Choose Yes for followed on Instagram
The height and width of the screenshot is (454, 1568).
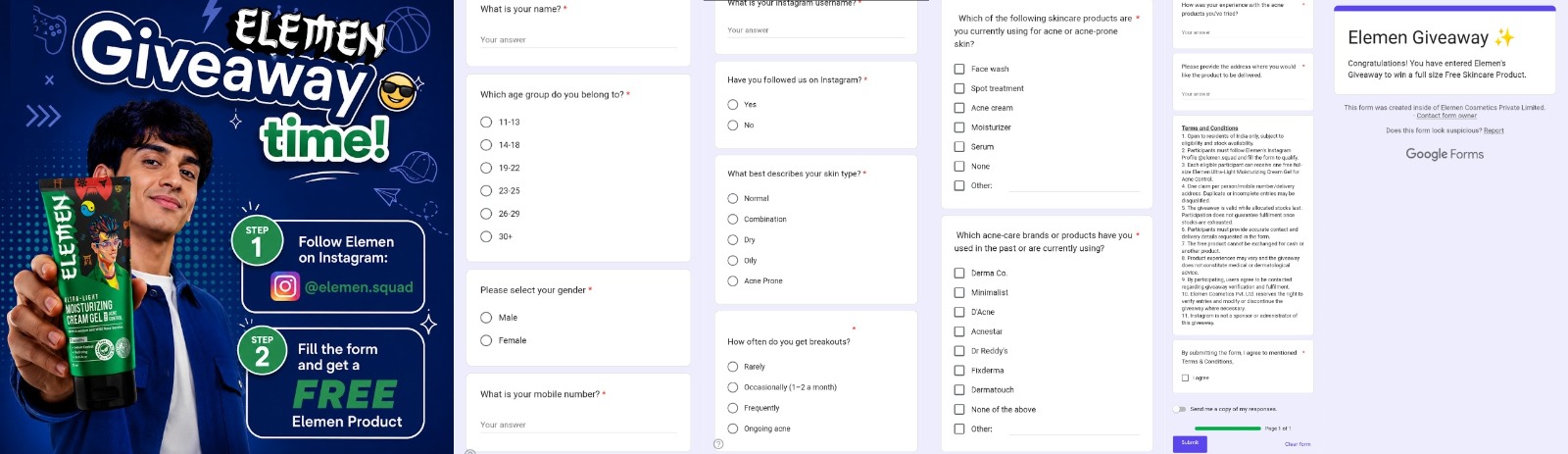coord(732,104)
